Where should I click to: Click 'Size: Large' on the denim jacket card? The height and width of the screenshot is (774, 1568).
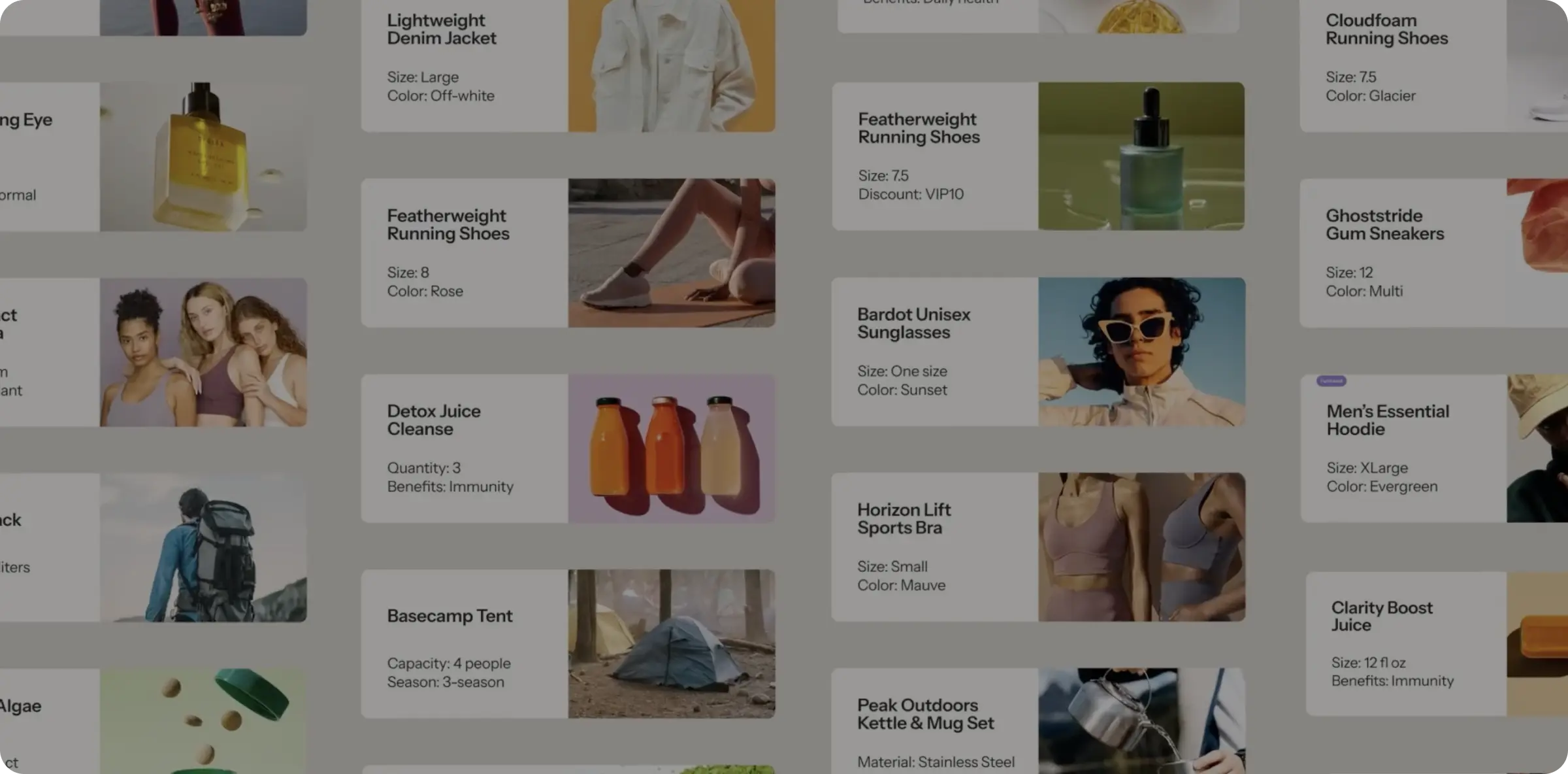click(x=423, y=77)
